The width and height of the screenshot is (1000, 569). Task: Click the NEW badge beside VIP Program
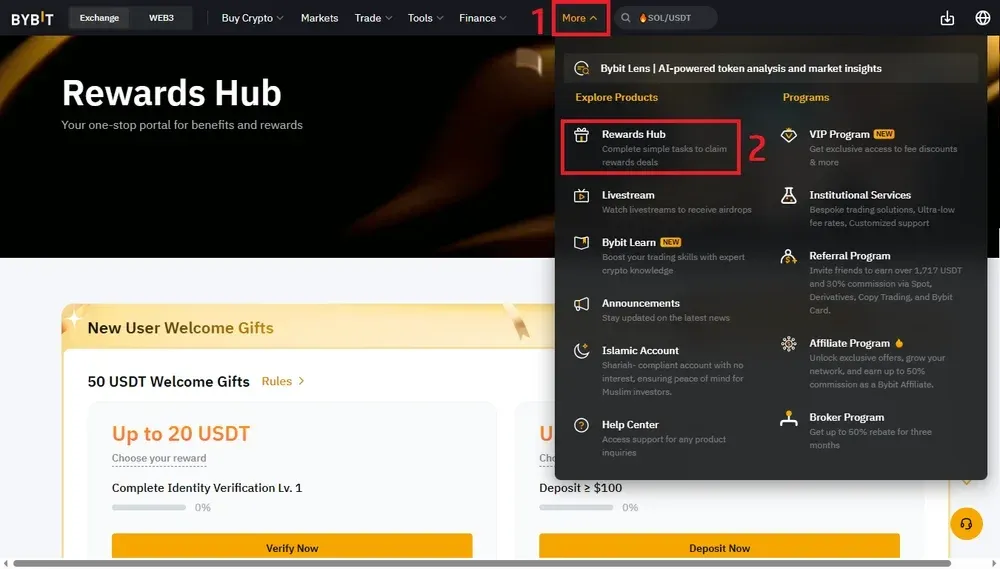[x=884, y=134]
